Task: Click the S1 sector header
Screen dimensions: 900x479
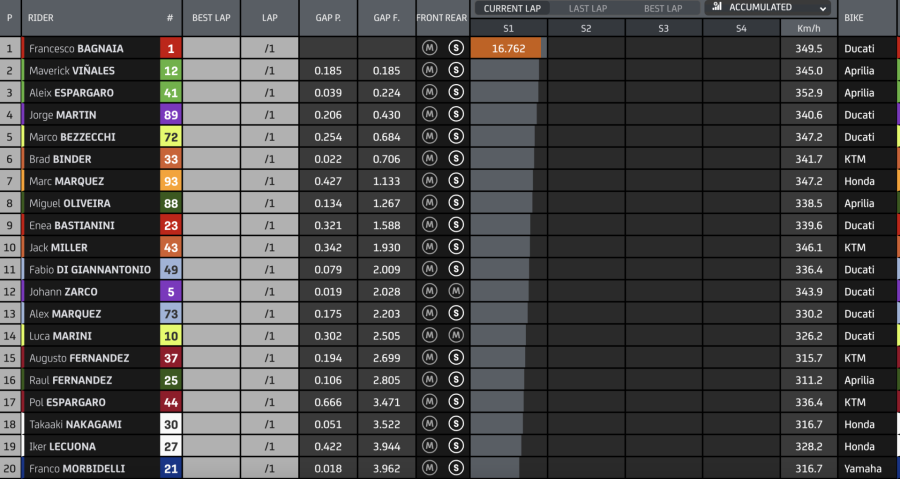Action: (509, 28)
